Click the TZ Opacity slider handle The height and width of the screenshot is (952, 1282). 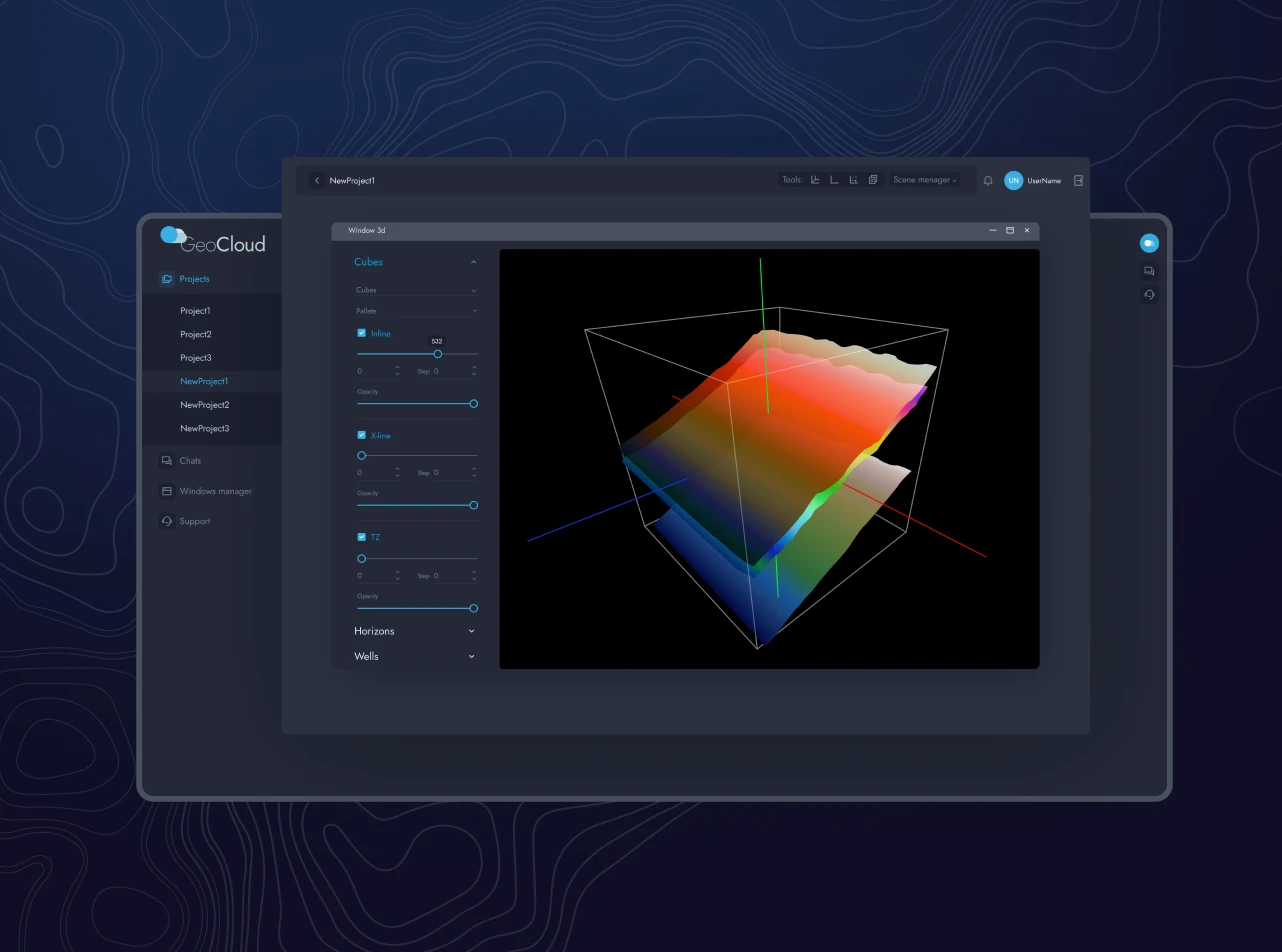click(474, 608)
